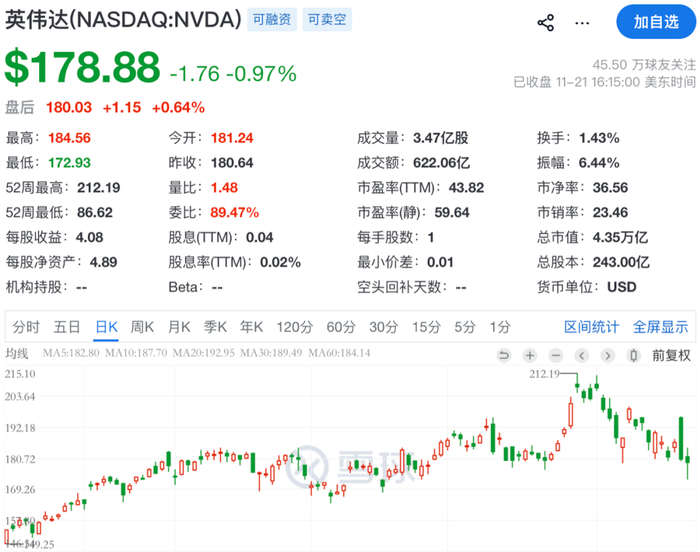Add NVDA to watchlist with 加自选
The image size is (700, 552).
656,22
